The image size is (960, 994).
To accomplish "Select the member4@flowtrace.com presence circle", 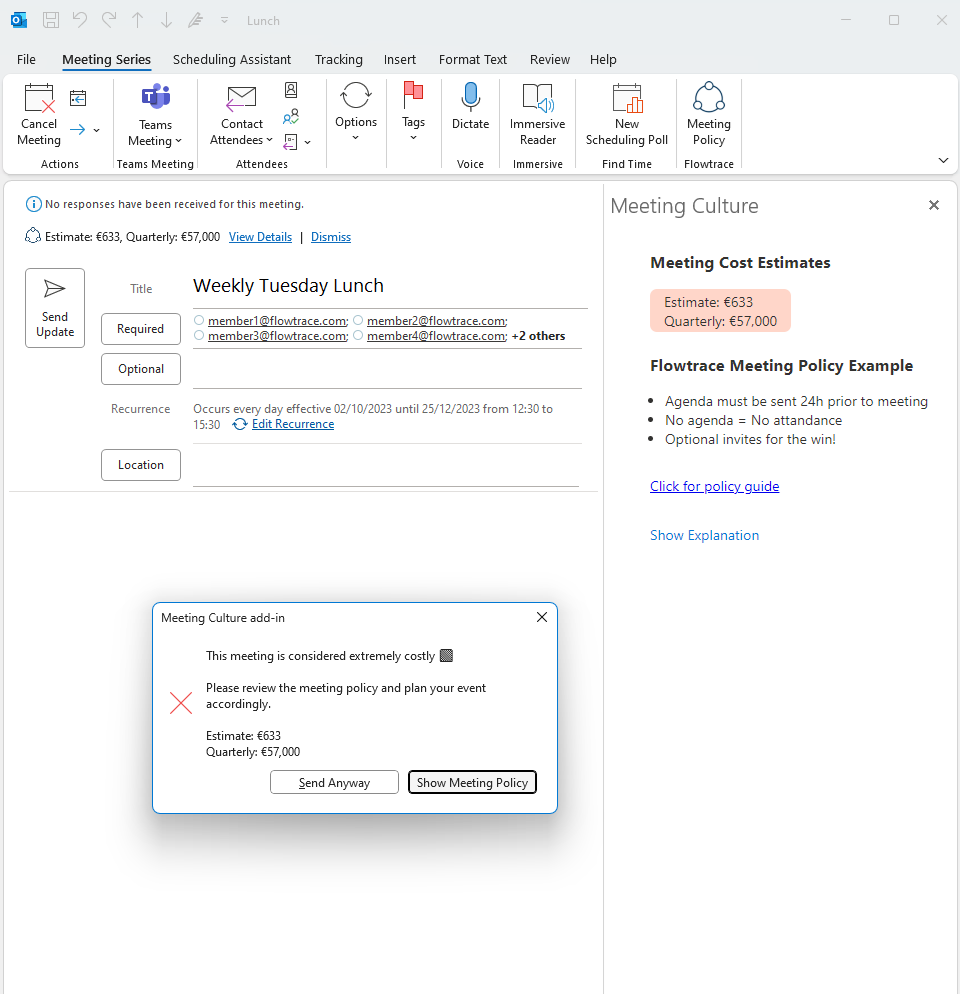I will coord(358,335).
